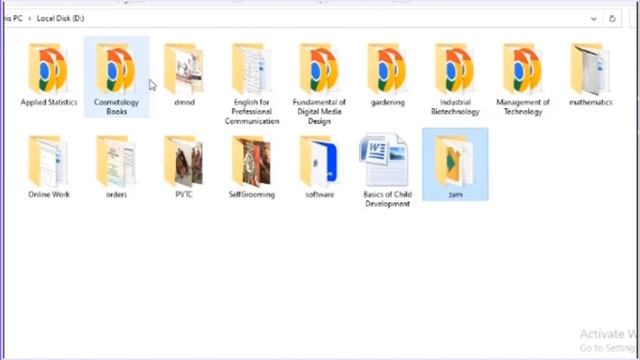This screenshot has width=640, height=360.
Task: Click the 'Fundamental of Digital Media Design' label
Action: coord(319,111)
